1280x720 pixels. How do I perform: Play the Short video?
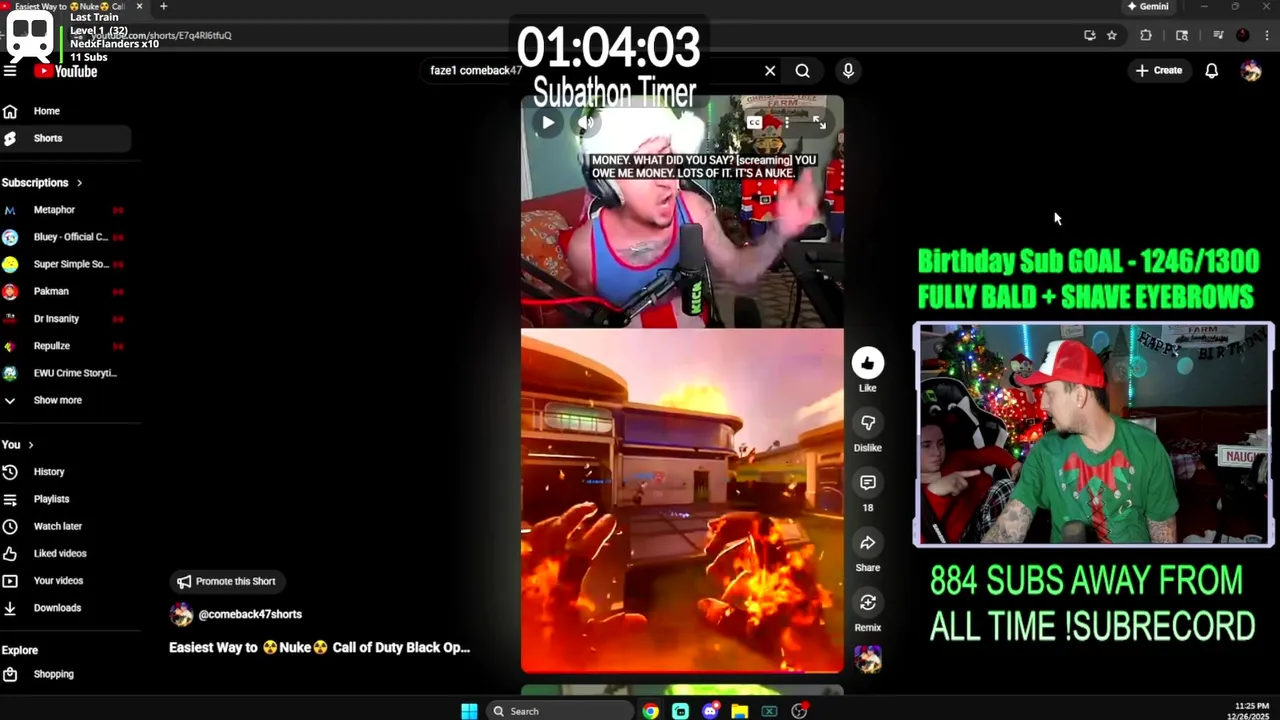tap(548, 123)
